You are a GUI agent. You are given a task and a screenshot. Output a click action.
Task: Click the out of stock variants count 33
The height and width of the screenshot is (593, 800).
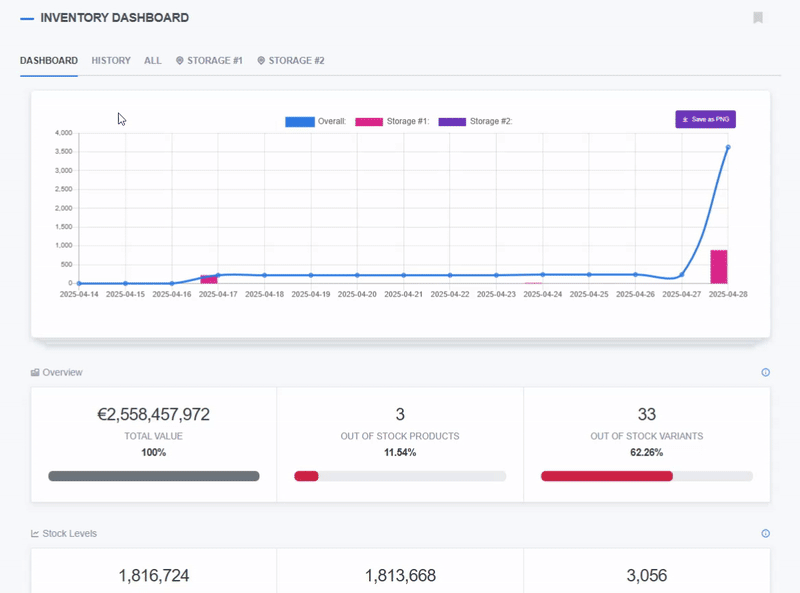point(646,414)
